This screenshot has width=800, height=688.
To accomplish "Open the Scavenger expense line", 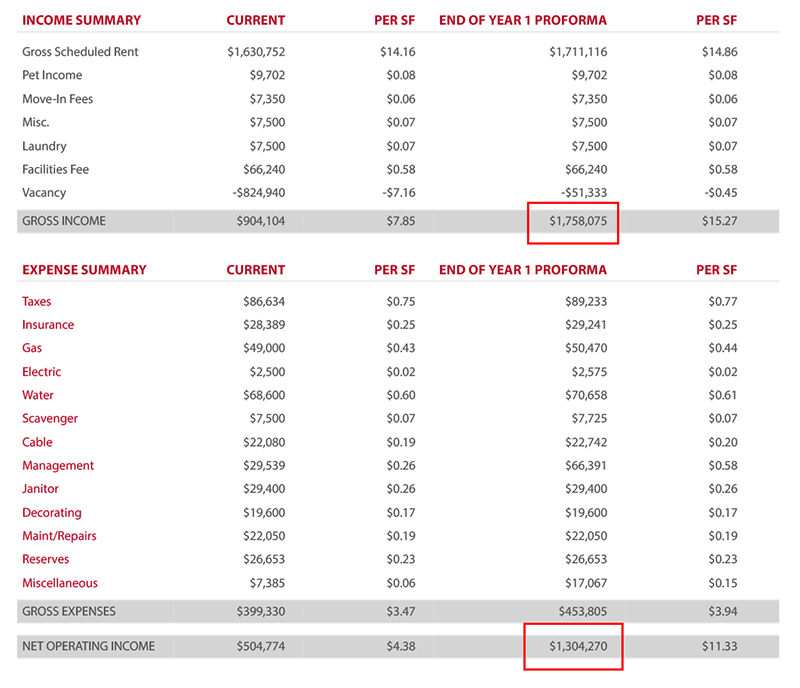I will [50, 419].
